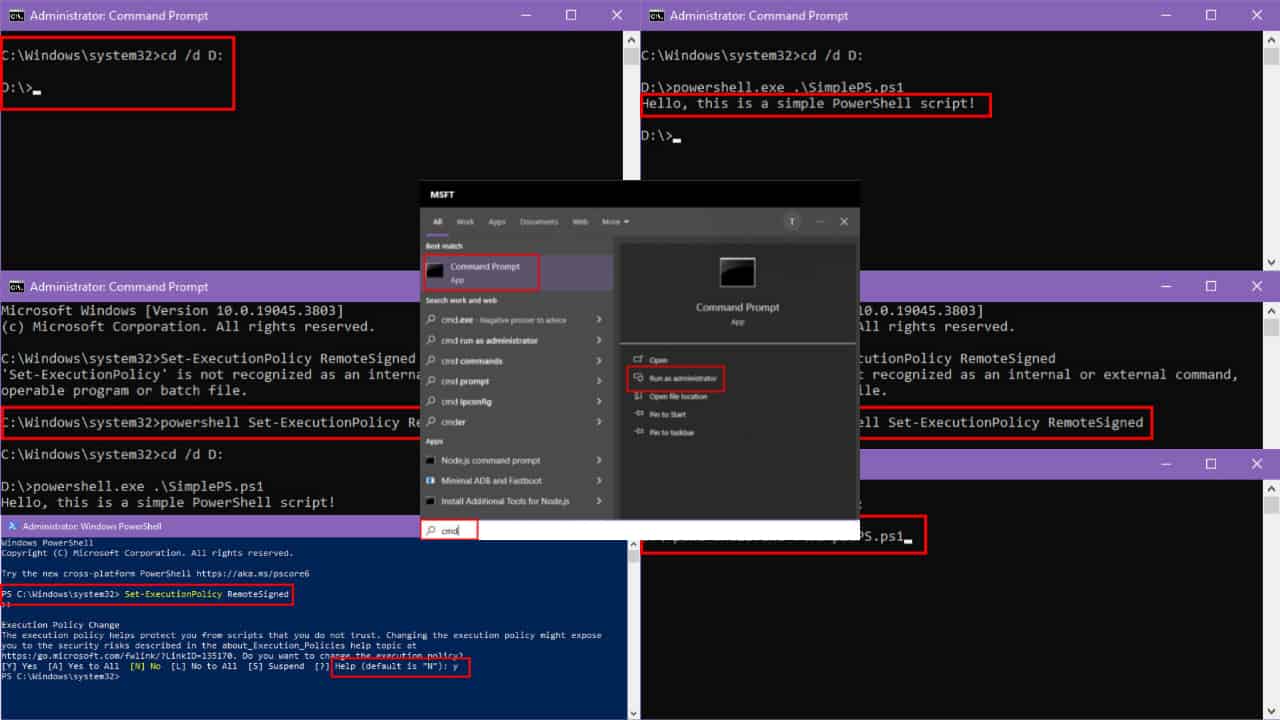This screenshot has width=1280, height=720.
Task: Click the large Command Prompt preview icon
Action: [x=738, y=272]
